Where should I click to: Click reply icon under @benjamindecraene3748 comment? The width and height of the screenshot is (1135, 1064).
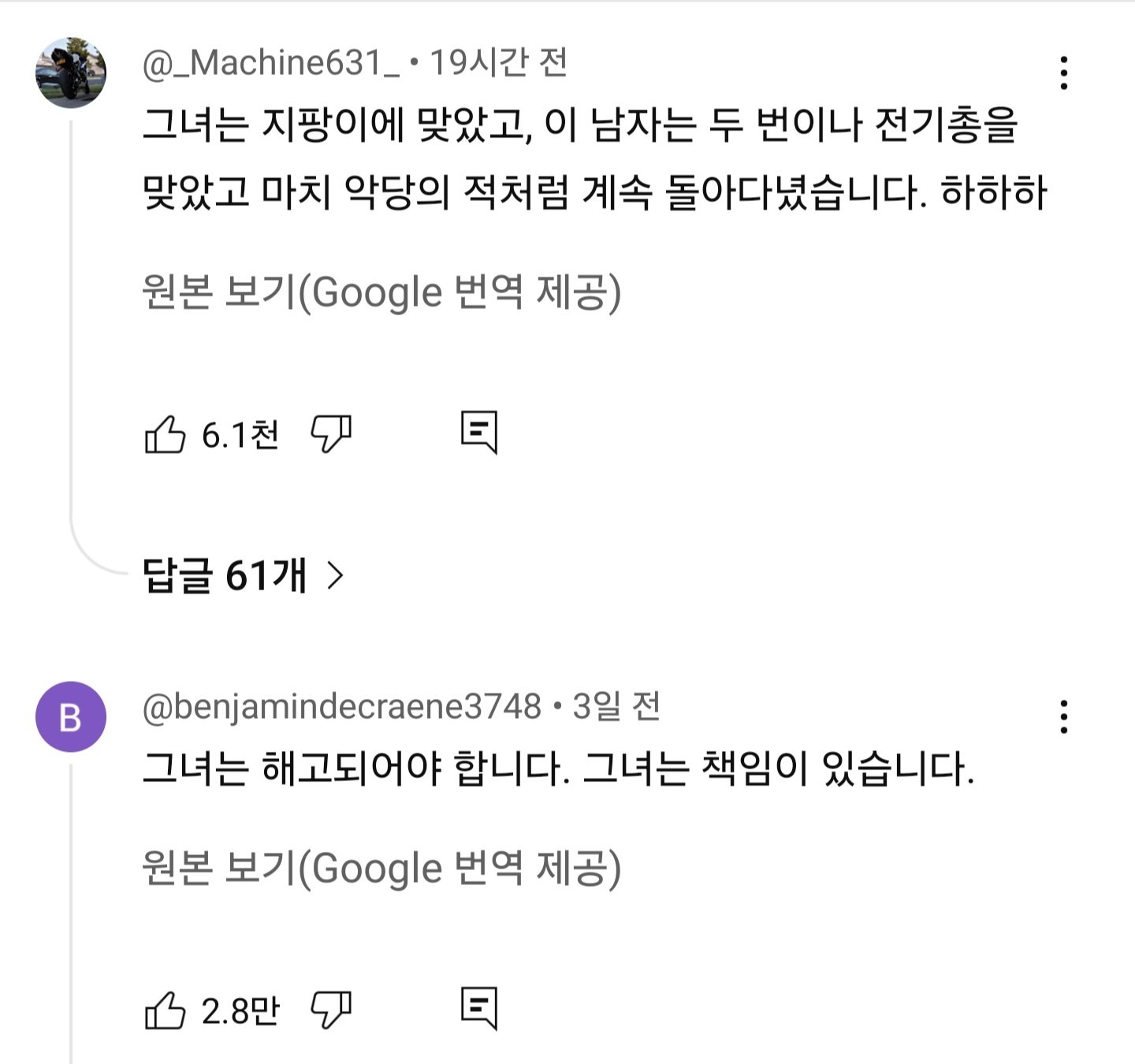[479, 1008]
